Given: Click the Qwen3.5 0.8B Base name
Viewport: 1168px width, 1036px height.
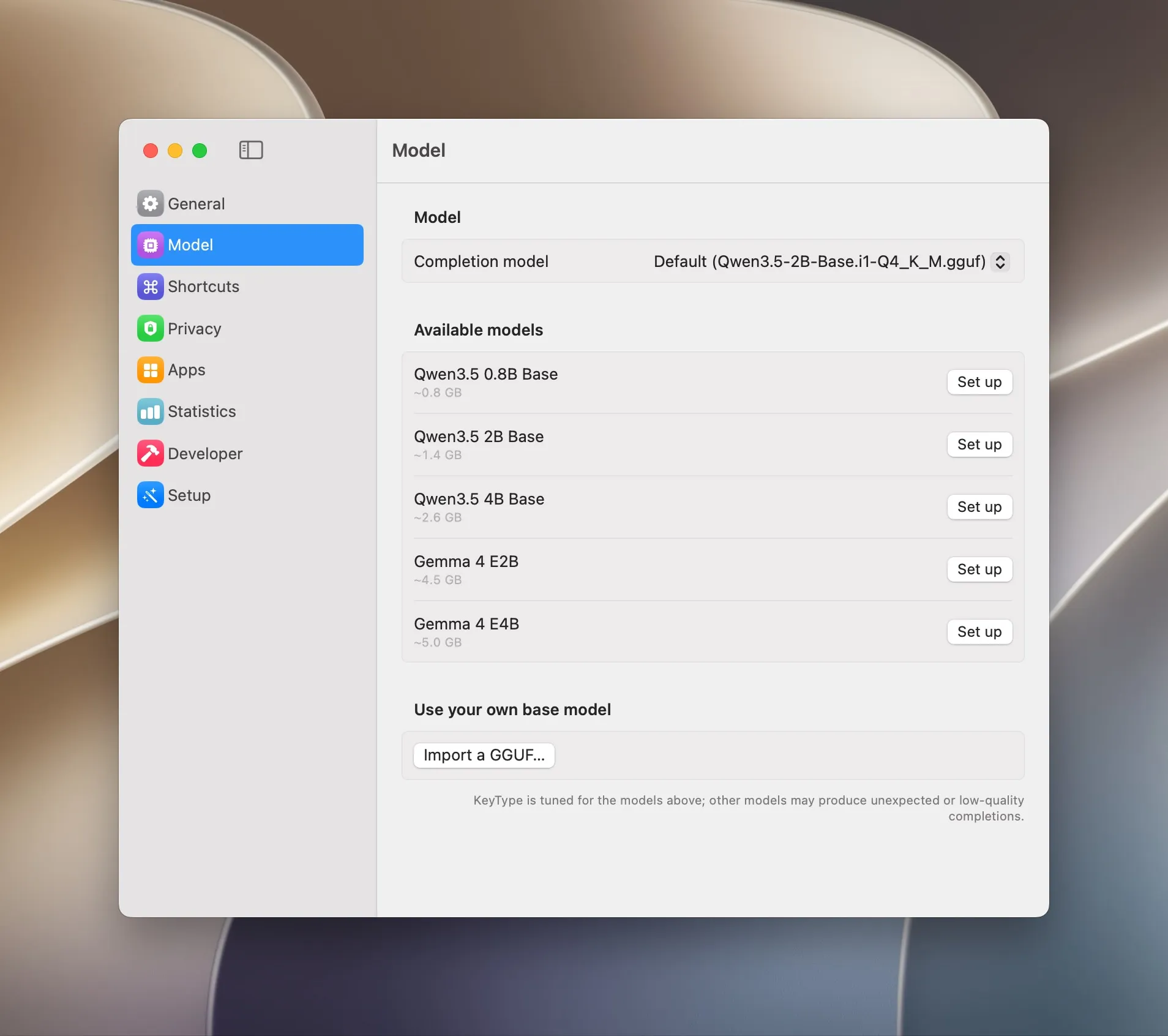Looking at the screenshot, I should point(486,374).
